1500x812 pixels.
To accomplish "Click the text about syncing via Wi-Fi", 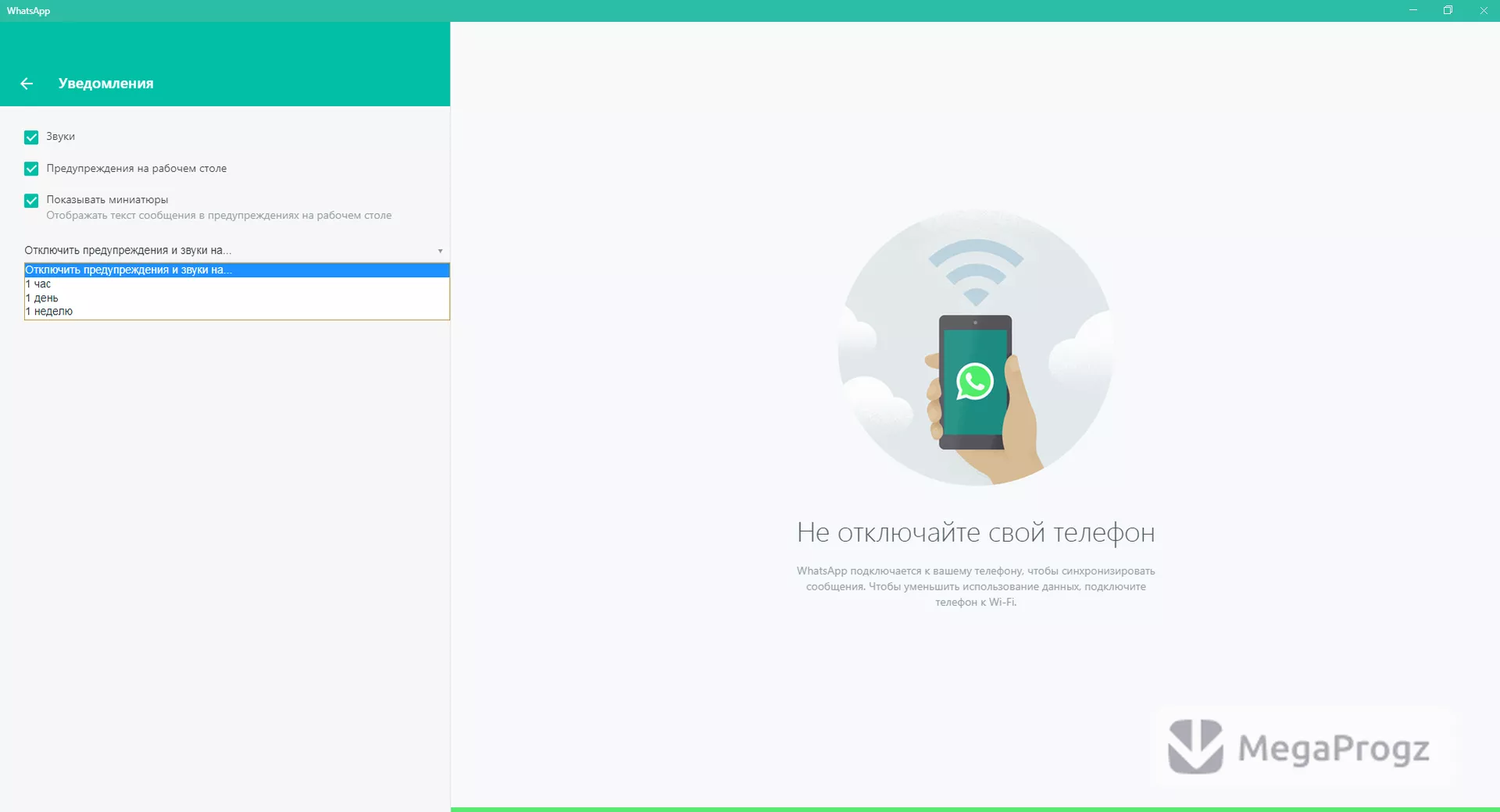I will tap(976, 586).
